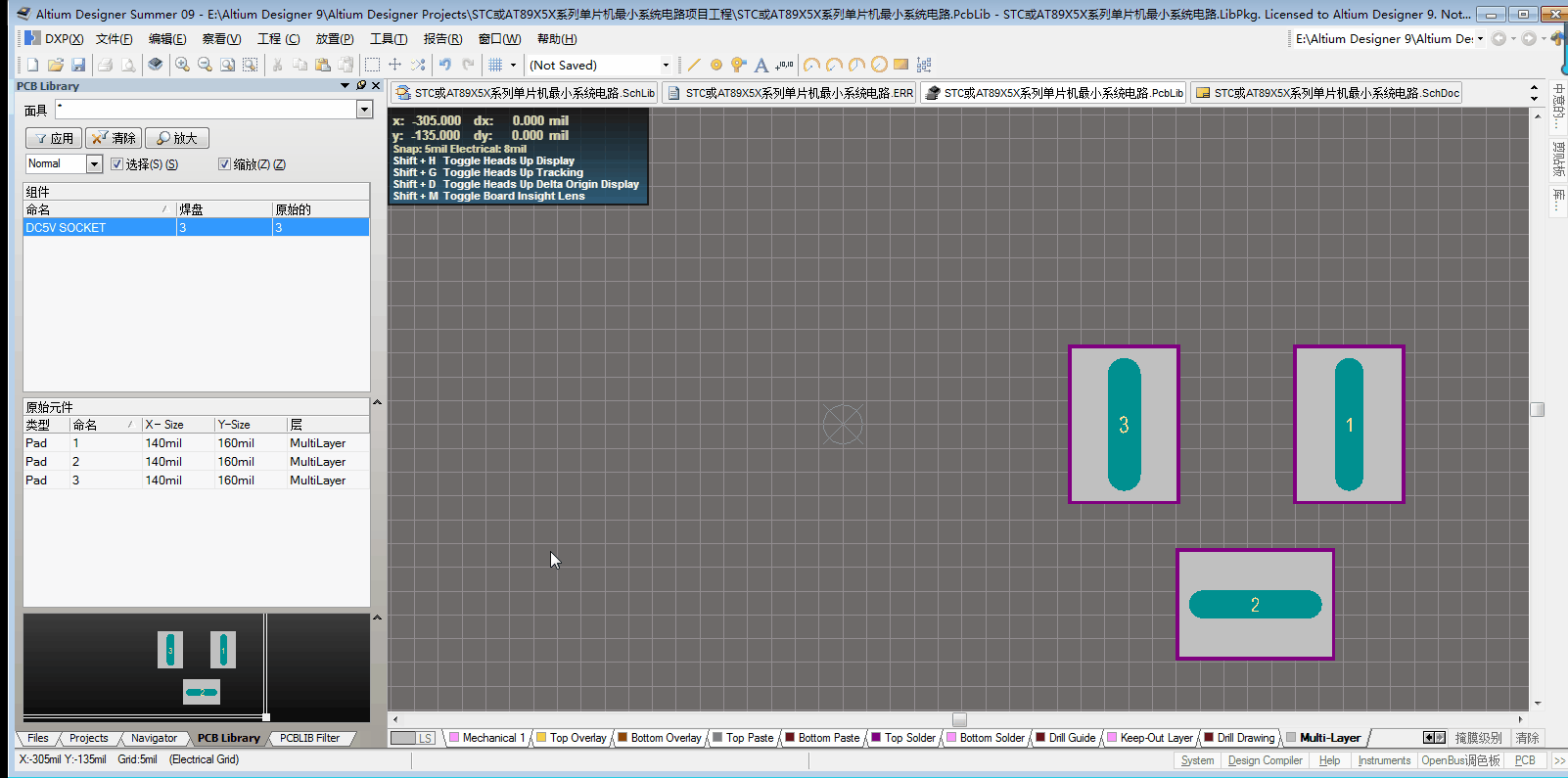Image resolution: width=1568 pixels, height=778 pixels.
Task: Select the DC5V SOCKET component row
Action: pos(197,227)
